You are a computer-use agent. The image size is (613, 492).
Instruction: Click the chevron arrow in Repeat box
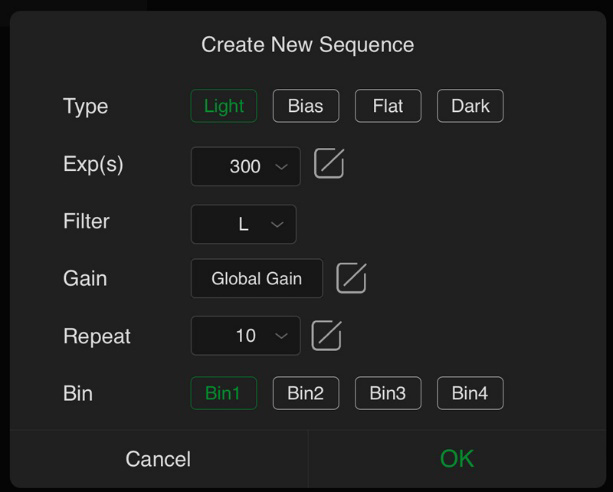(x=281, y=336)
